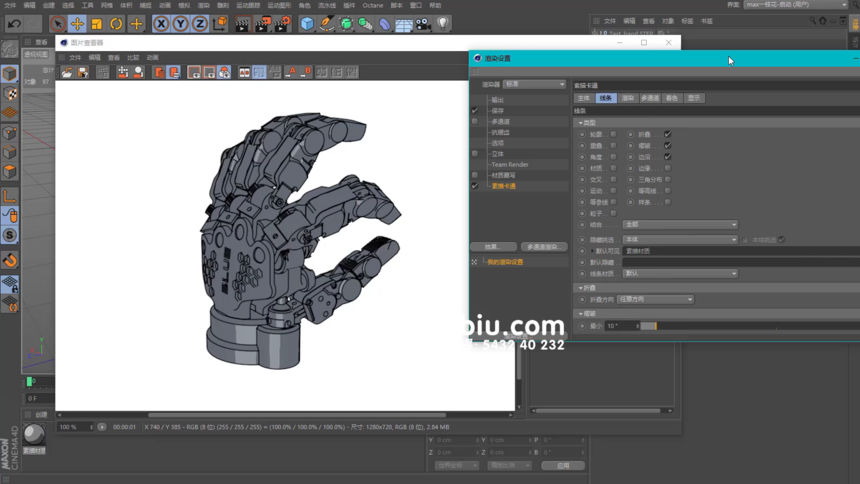Add a Cube primitive object
The image size is (860, 484).
[307, 24]
